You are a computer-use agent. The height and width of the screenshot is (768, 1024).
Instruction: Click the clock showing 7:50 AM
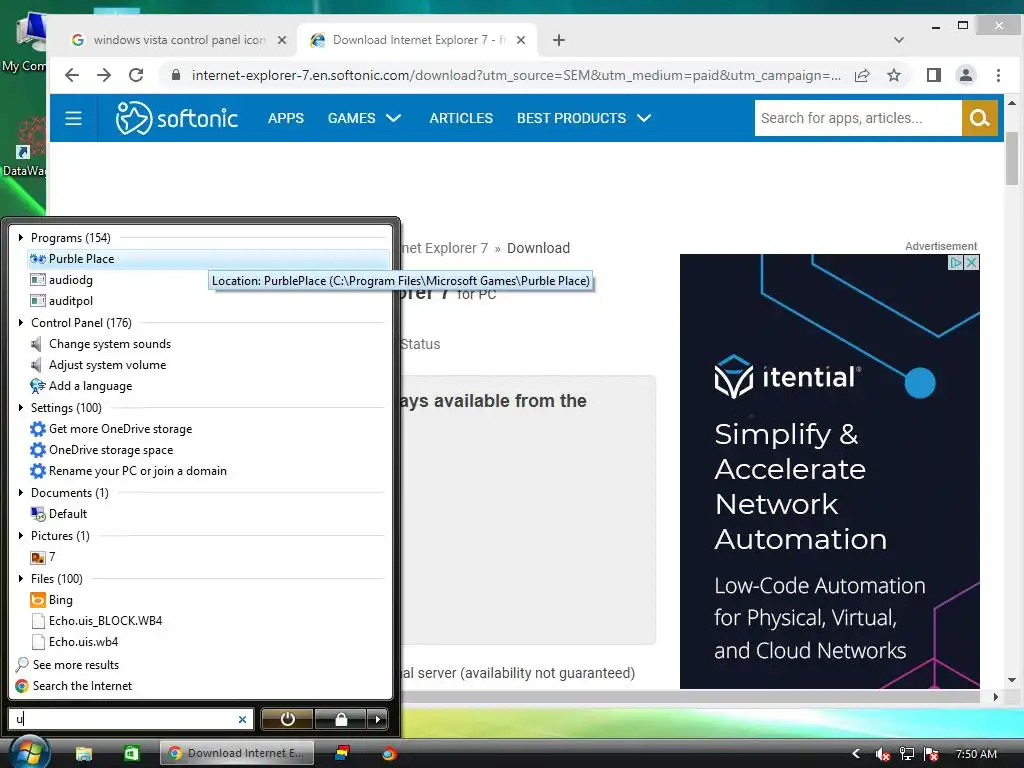click(x=976, y=754)
